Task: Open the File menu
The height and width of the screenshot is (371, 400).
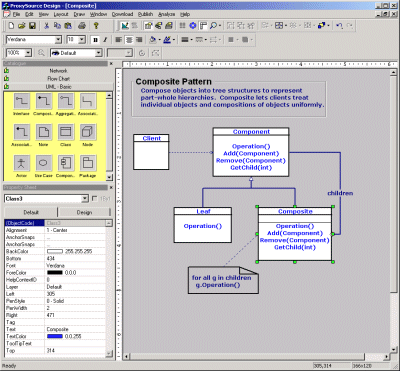Action: (17, 14)
